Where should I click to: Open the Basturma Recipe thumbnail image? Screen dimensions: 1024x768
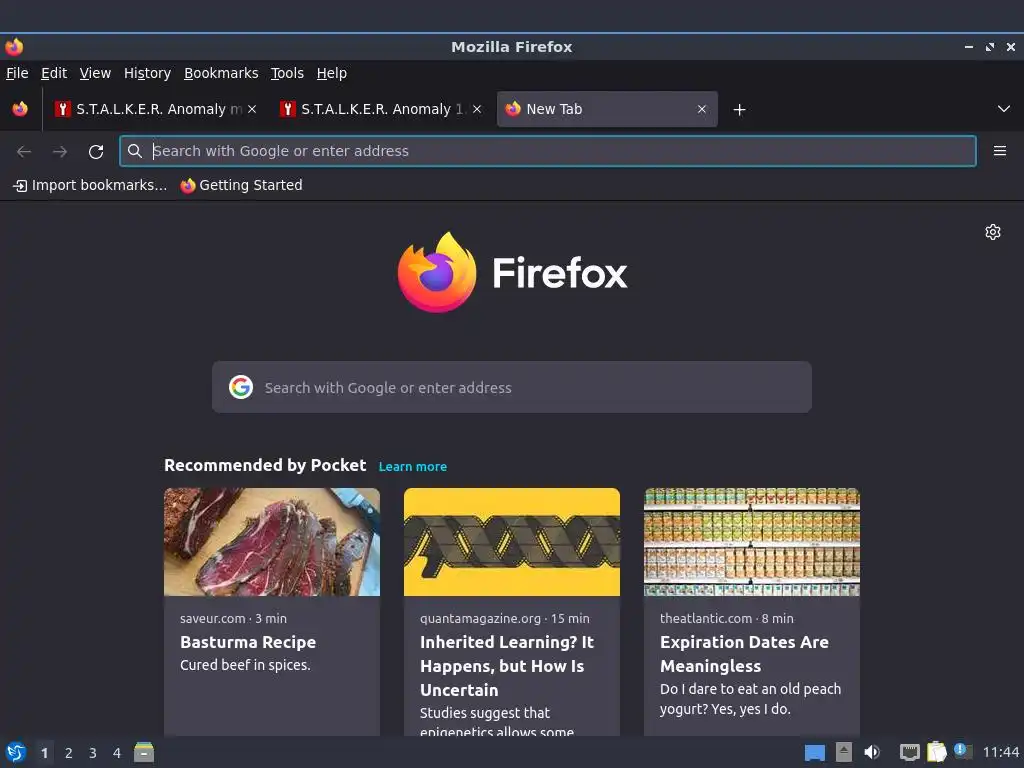click(x=272, y=542)
